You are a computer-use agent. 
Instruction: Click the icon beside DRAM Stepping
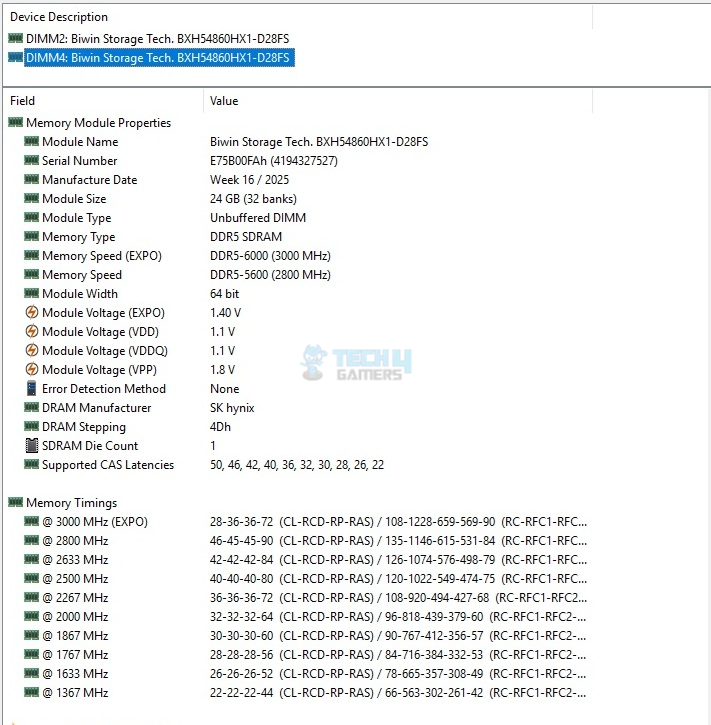(x=31, y=426)
